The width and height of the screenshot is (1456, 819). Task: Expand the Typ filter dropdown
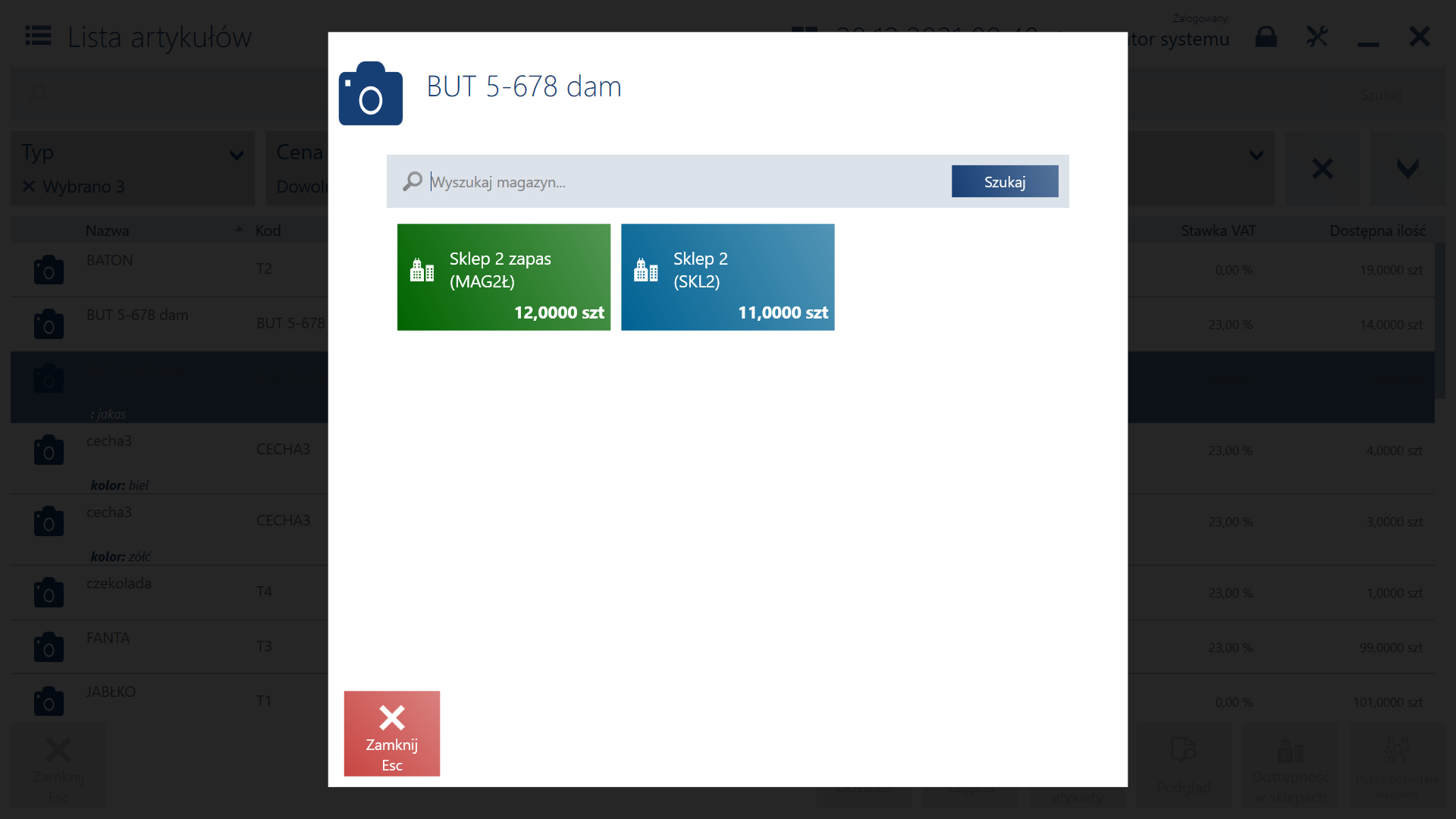click(x=237, y=155)
